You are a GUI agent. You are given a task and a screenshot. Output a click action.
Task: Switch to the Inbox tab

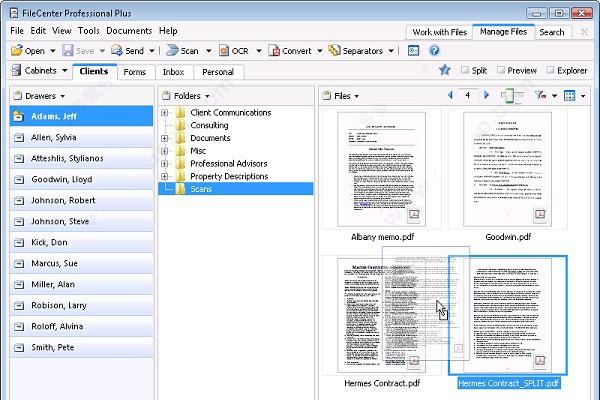click(x=173, y=72)
